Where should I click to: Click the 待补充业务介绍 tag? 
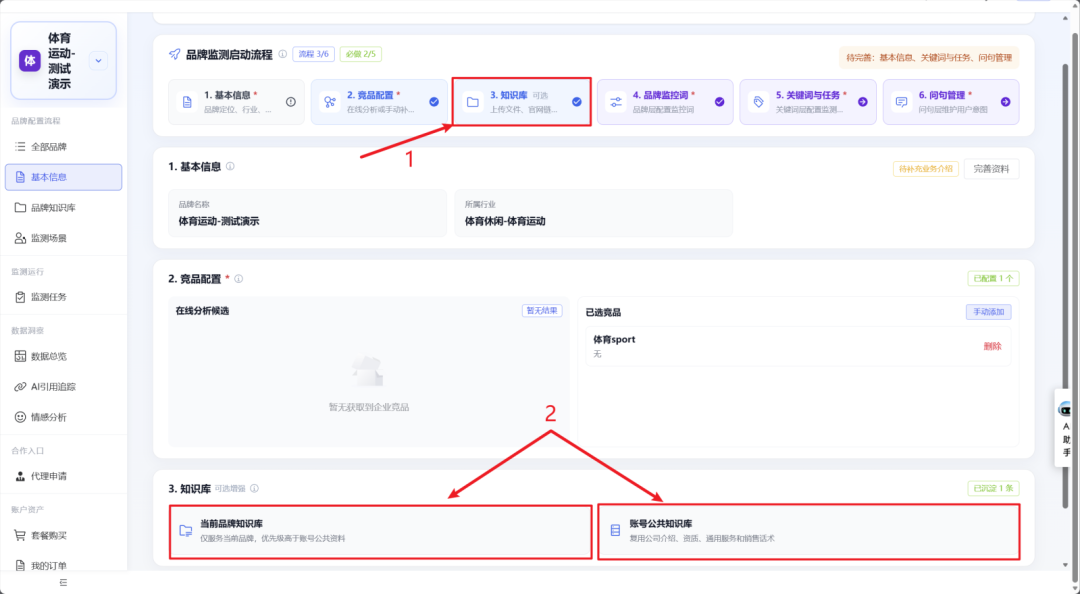(x=926, y=169)
